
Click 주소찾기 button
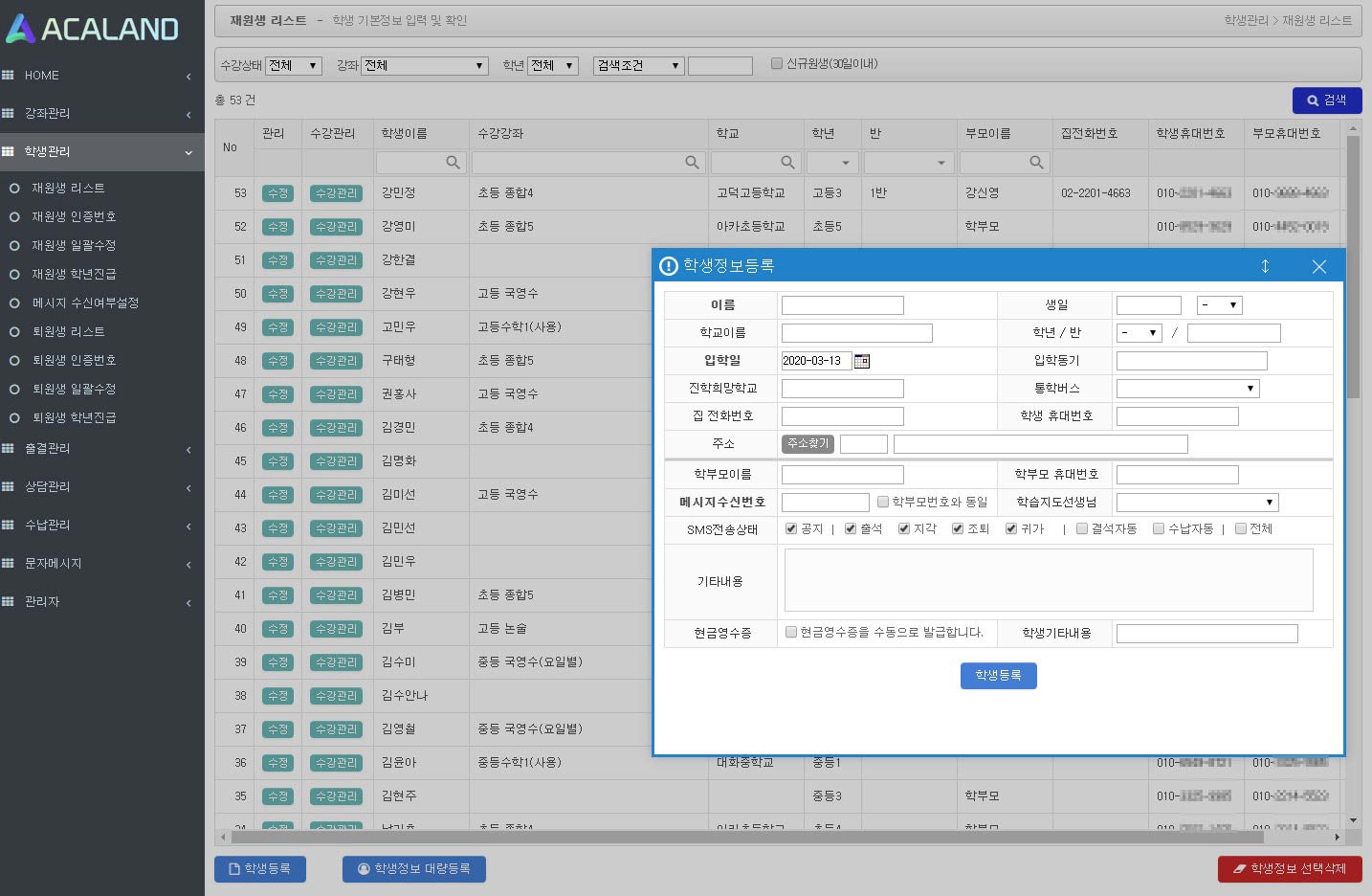coord(808,444)
